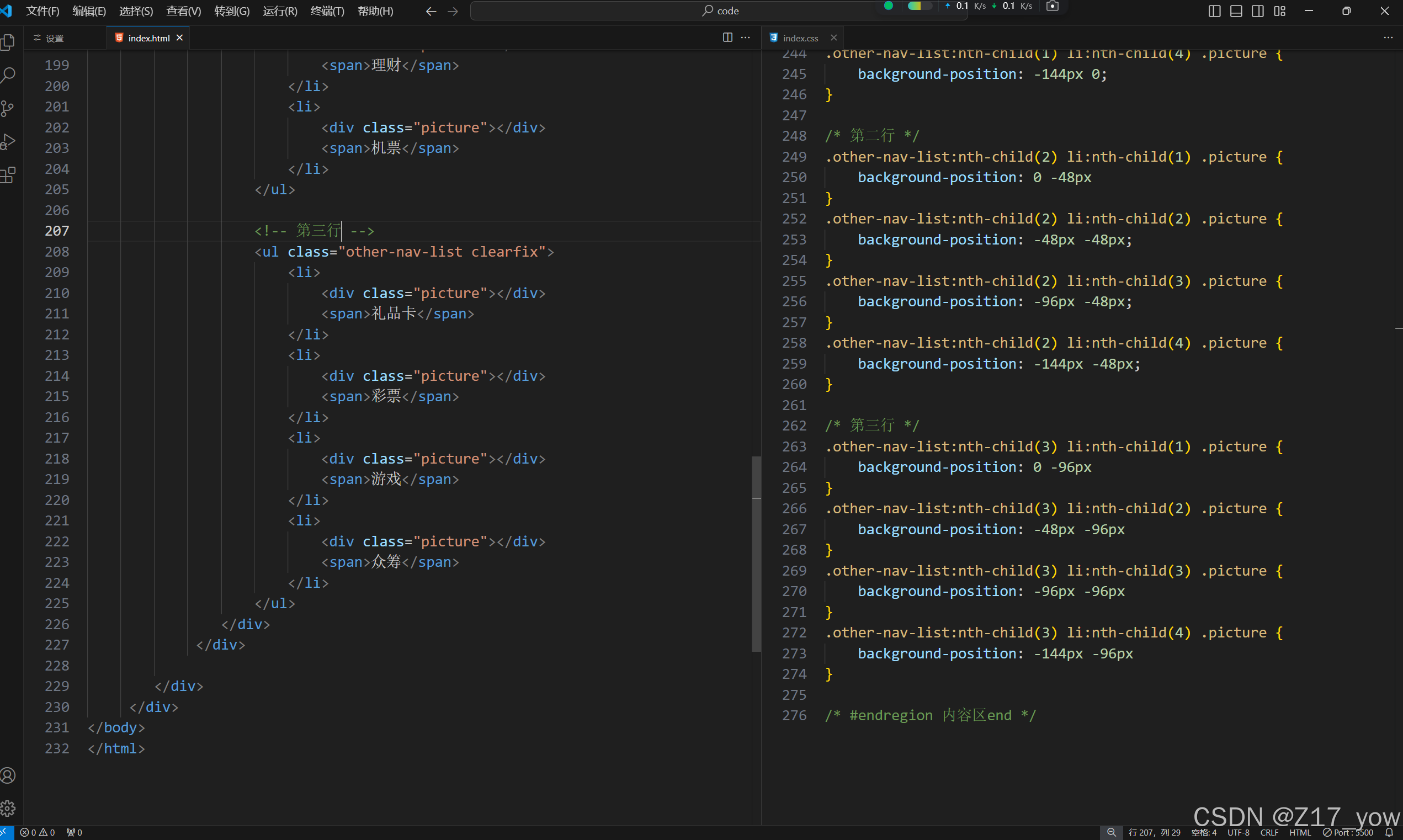Open more actions for index.css editor
This screenshot has width=1403, height=840.
coord(1388,38)
